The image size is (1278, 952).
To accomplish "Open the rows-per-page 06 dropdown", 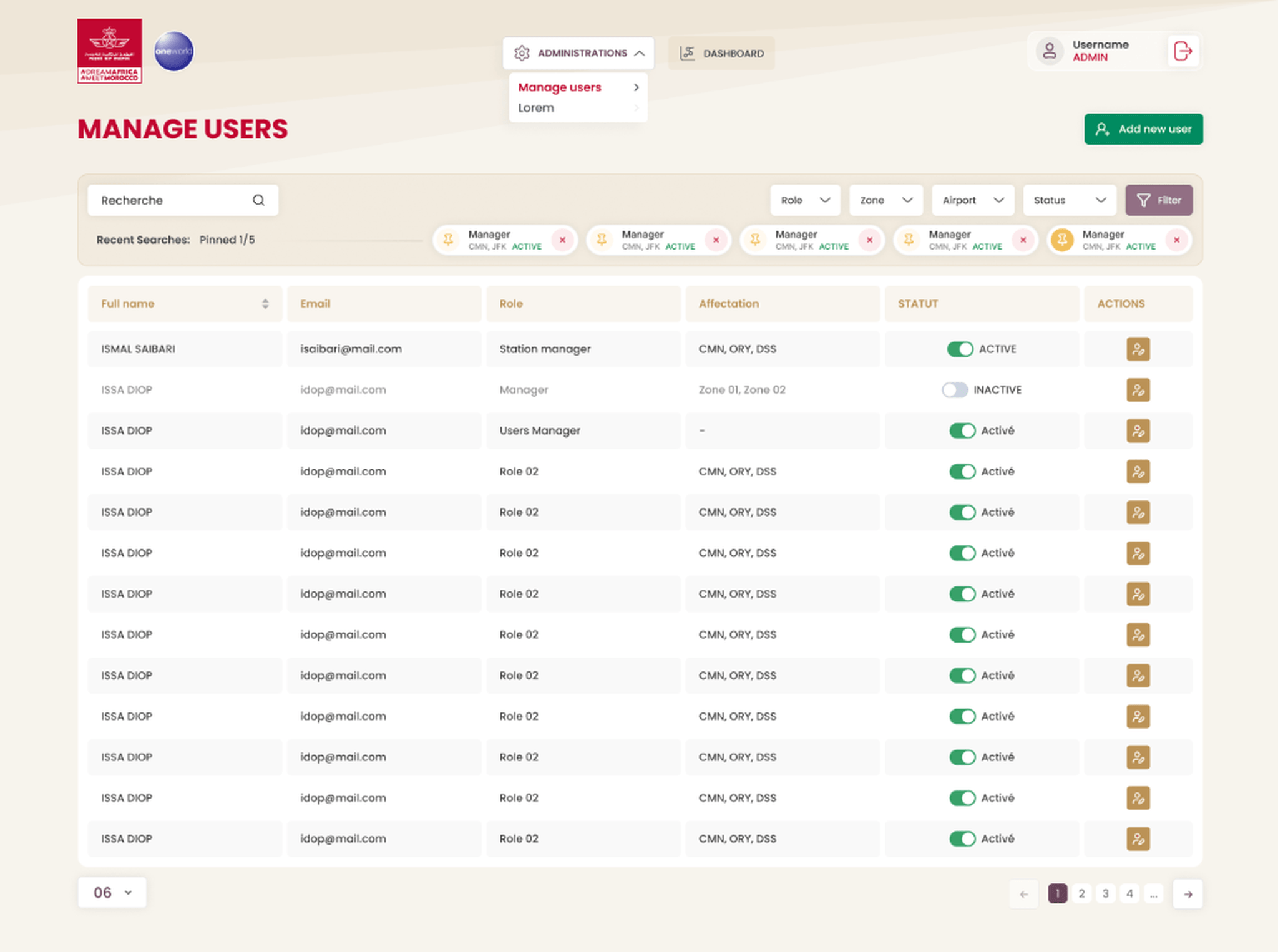I will [x=112, y=893].
